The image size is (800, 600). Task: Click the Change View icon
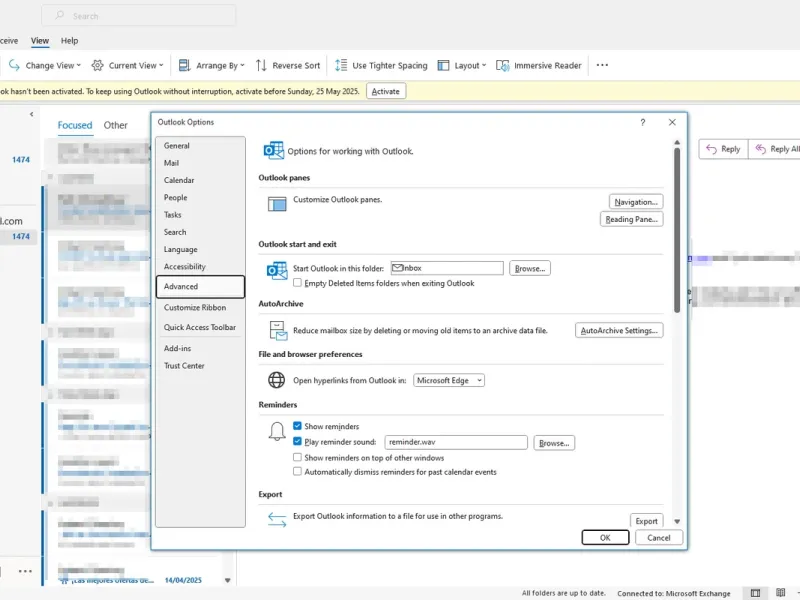pyautogui.click(x=14, y=65)
